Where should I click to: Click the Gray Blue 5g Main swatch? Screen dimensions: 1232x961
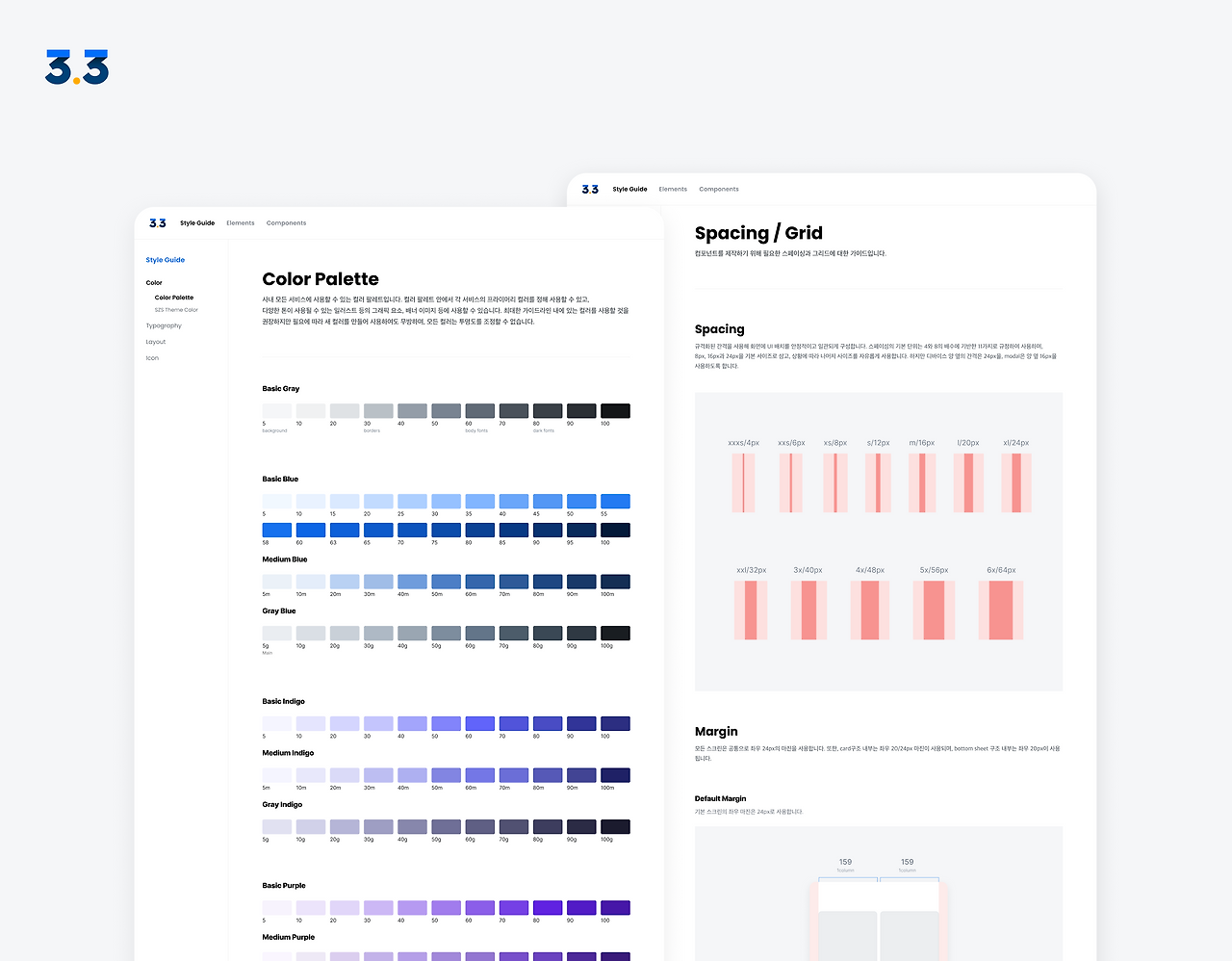click(277, 634)
